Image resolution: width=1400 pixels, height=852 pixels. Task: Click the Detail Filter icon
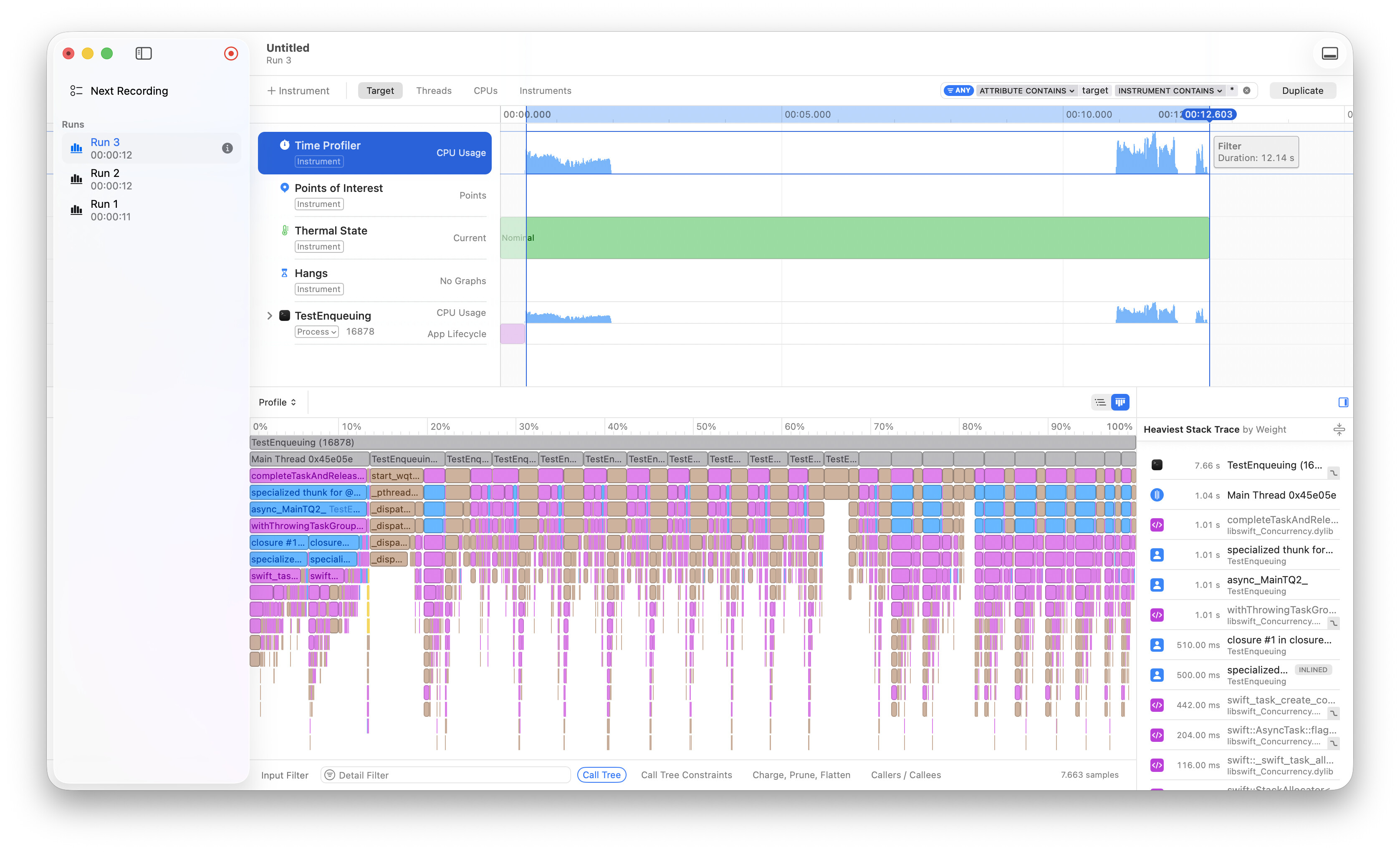(329, 775)
